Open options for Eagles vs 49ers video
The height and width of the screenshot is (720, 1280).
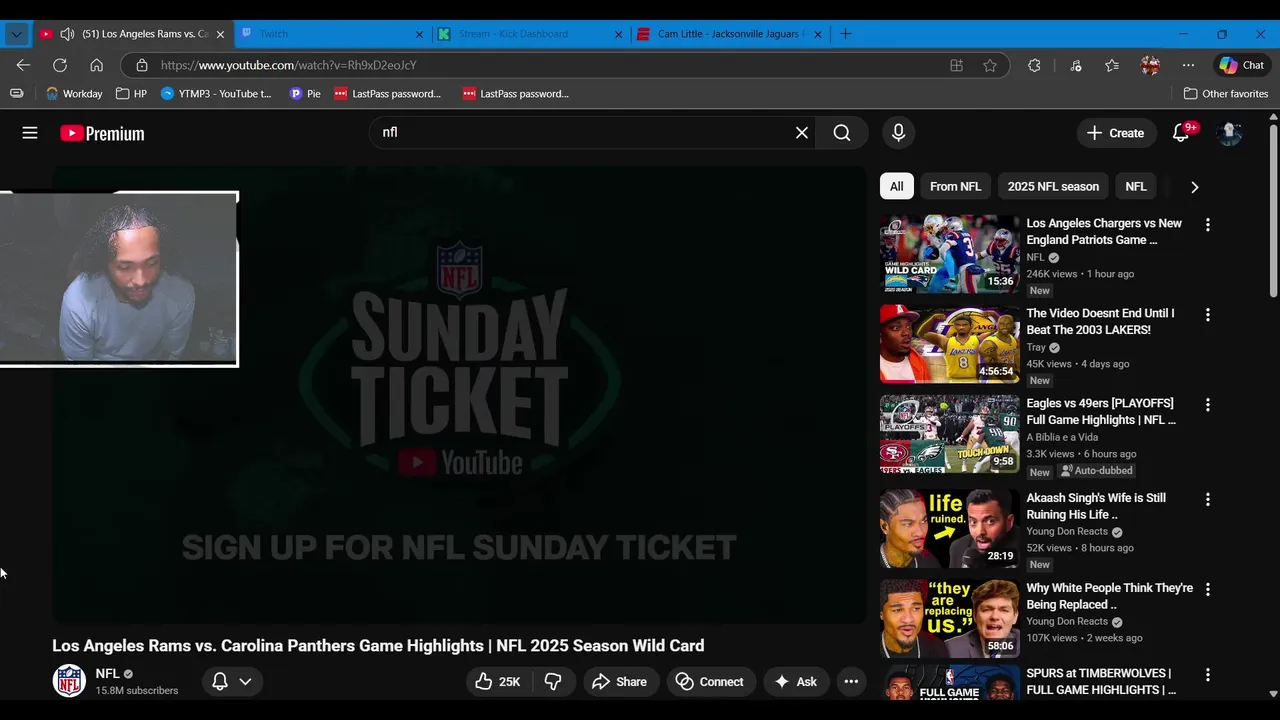1207,405
